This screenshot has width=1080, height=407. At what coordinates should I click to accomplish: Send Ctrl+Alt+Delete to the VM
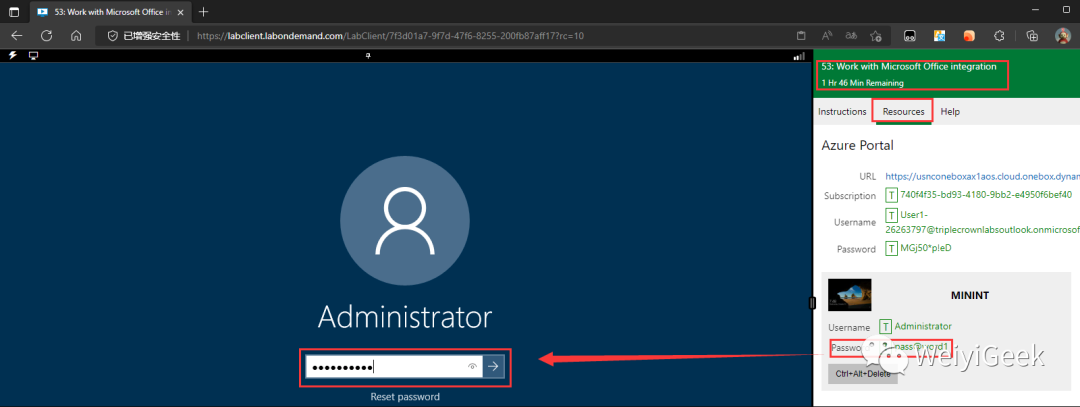862,374
